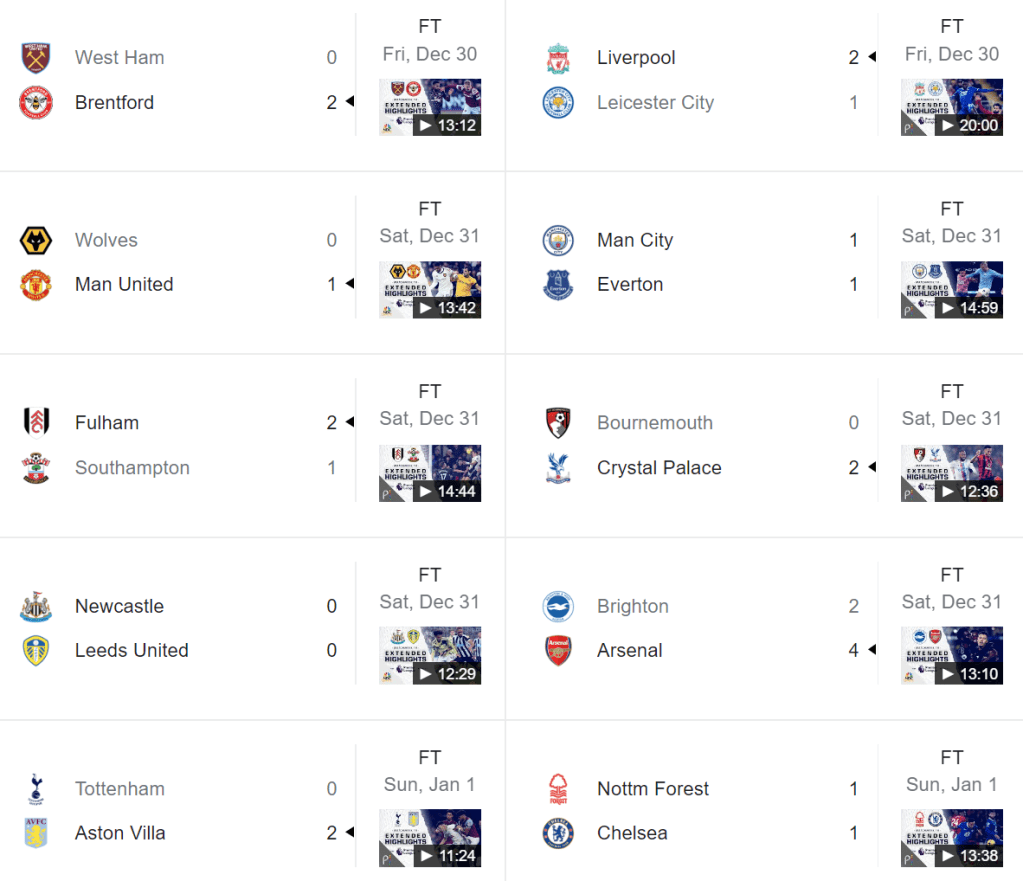Click the West Ham club crest

(x=36, y=58)
